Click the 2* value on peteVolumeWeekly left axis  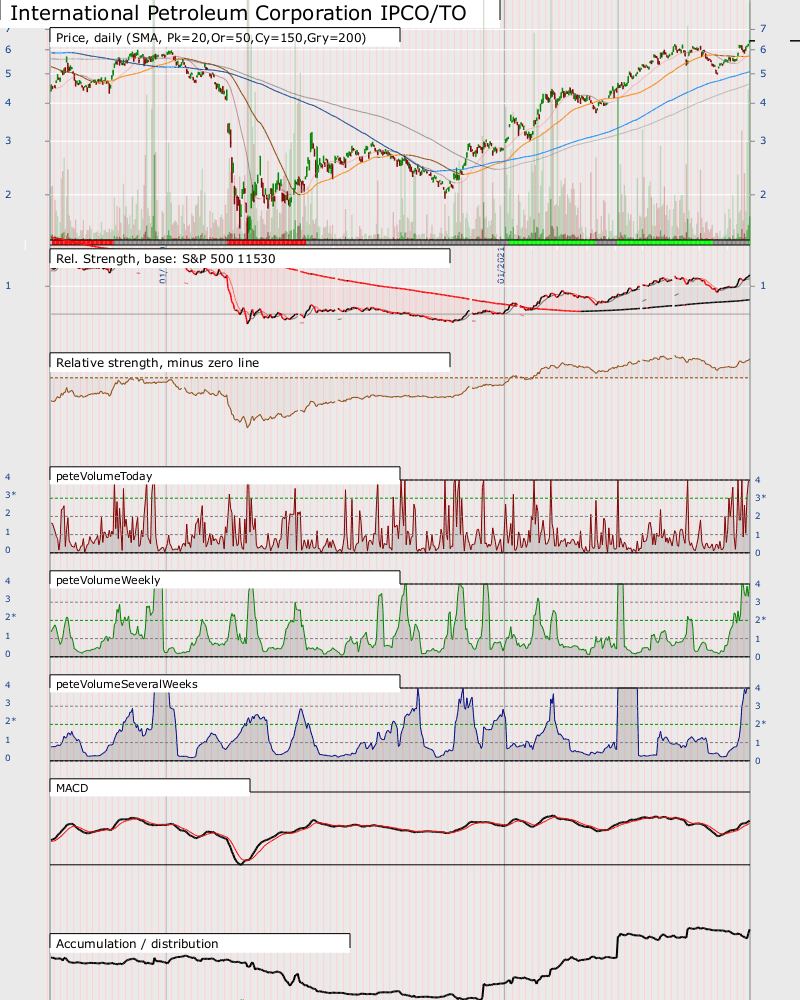click(11, 617)
